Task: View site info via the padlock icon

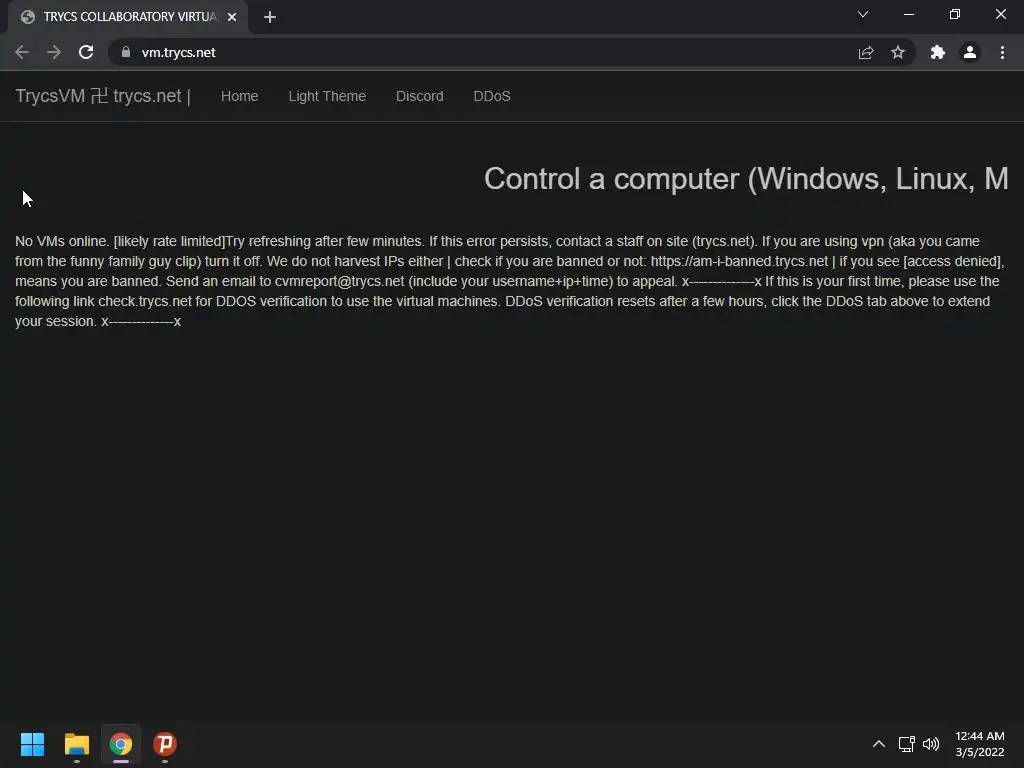Action: coord(126,52)
